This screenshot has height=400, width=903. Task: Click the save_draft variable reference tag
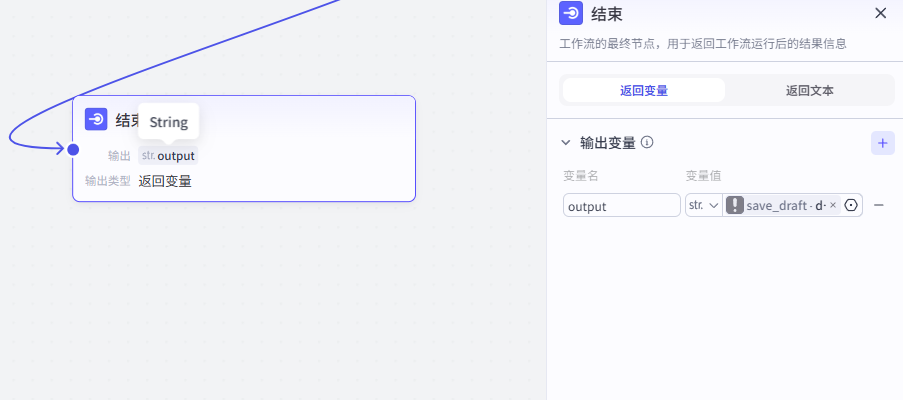tap(780, 205)
